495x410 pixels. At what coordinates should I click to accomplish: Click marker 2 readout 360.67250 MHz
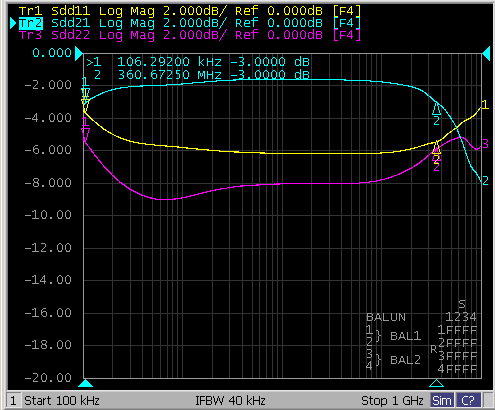[x=202, y=74]
